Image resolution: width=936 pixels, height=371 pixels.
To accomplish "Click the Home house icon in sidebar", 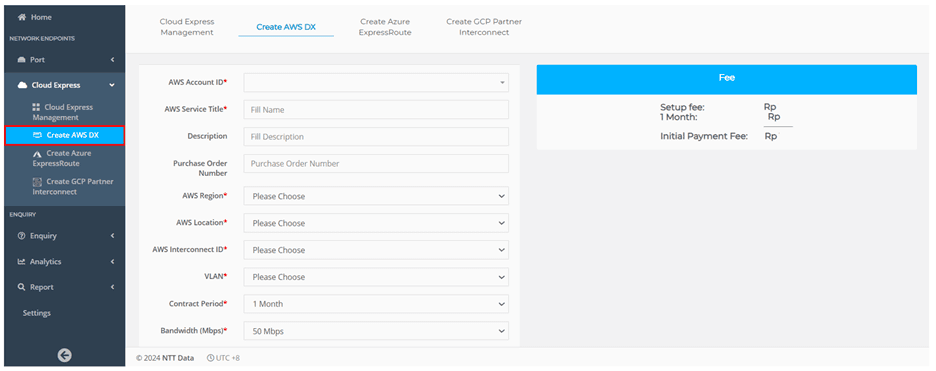I will click(22, 17).
